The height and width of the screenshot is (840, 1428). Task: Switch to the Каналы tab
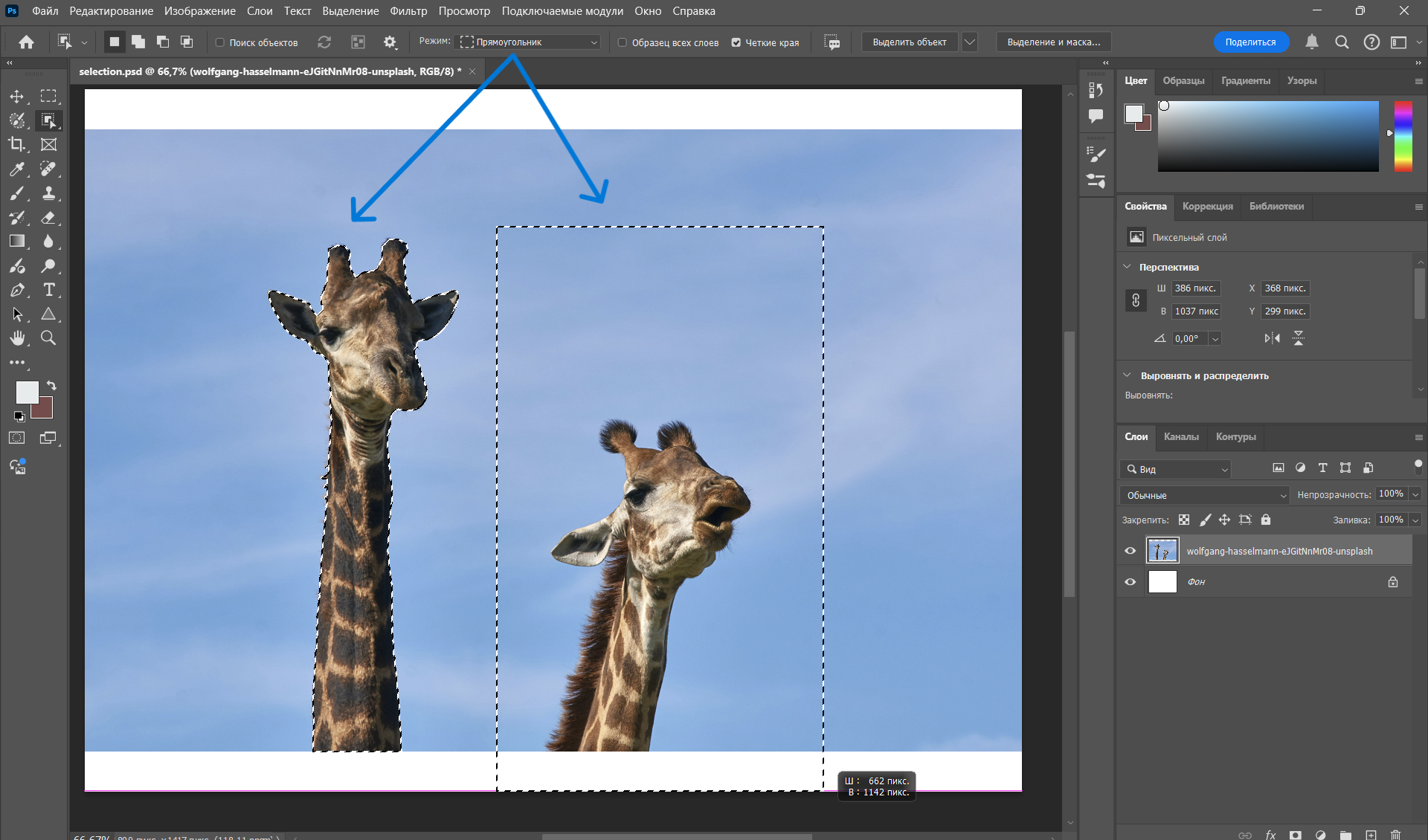(1180, 437)
